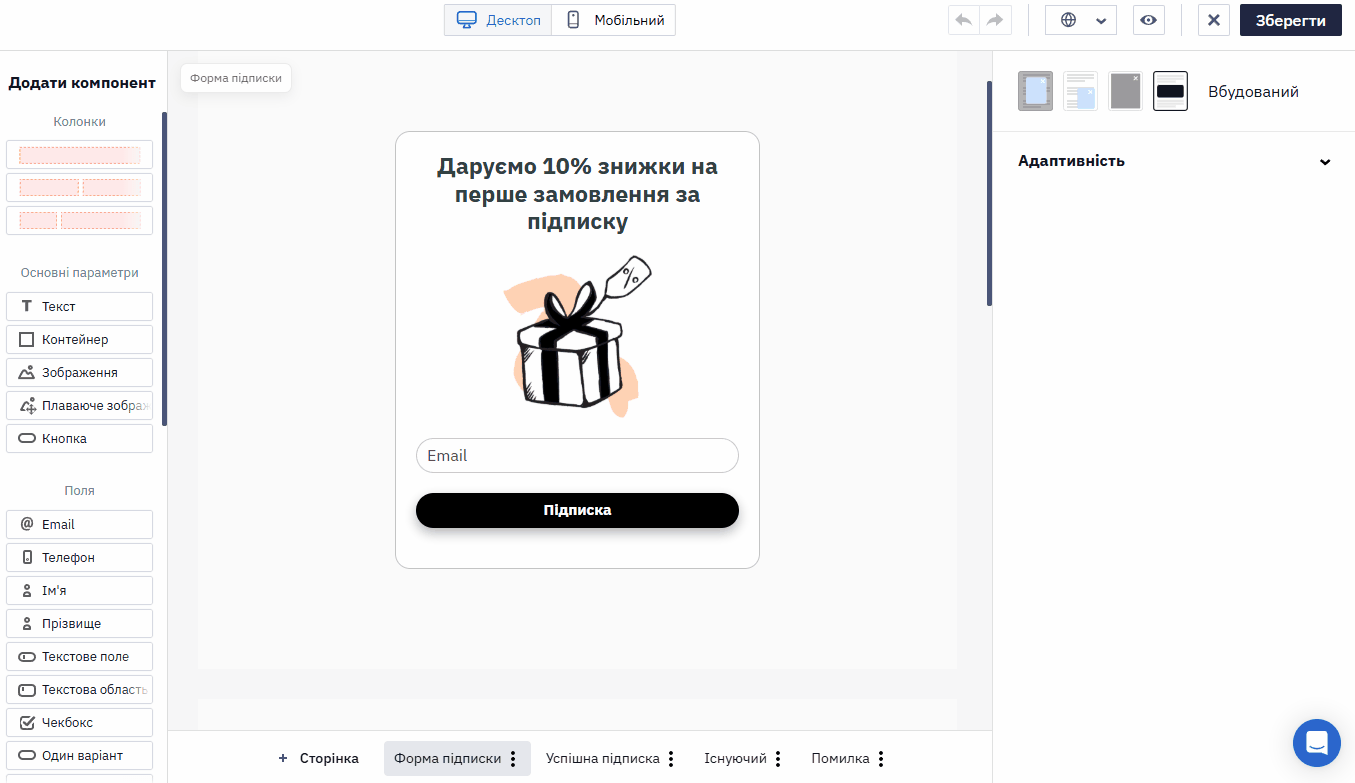Select the second layout type icon with blue corner box
Image resolution: width=1355 pixels, height=783 pixels.
point(1080,91)
